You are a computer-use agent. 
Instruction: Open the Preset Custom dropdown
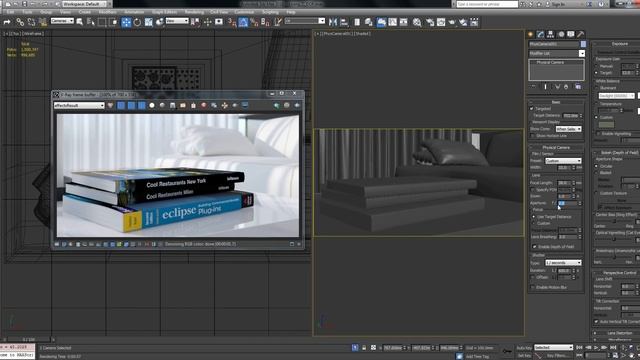click(563, 161)
